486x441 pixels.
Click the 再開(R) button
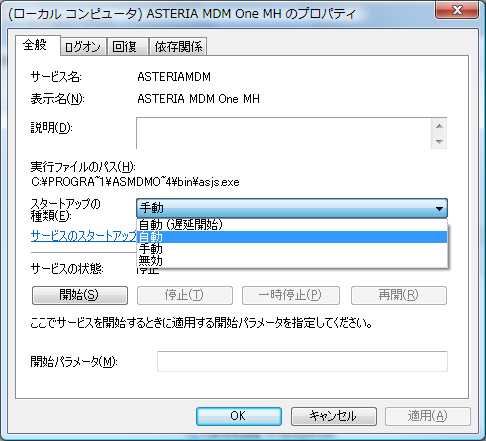click(x=399, y=295)
